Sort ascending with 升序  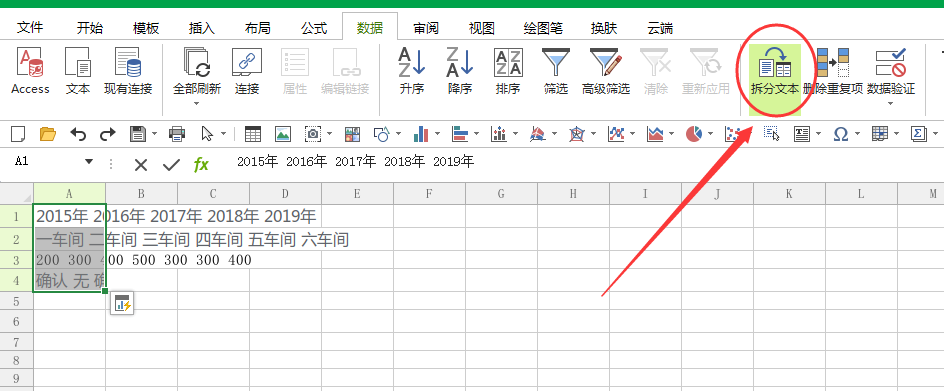pos(412,71)
